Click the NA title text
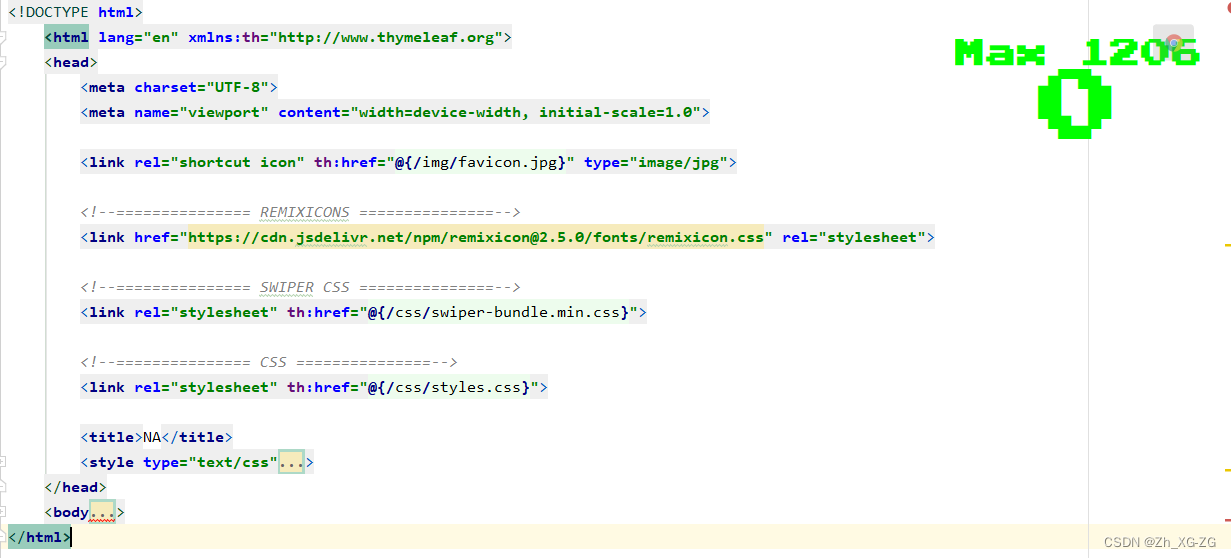Image resolution: width=1231 pixels, height=558 pixels. pos(152,437)
